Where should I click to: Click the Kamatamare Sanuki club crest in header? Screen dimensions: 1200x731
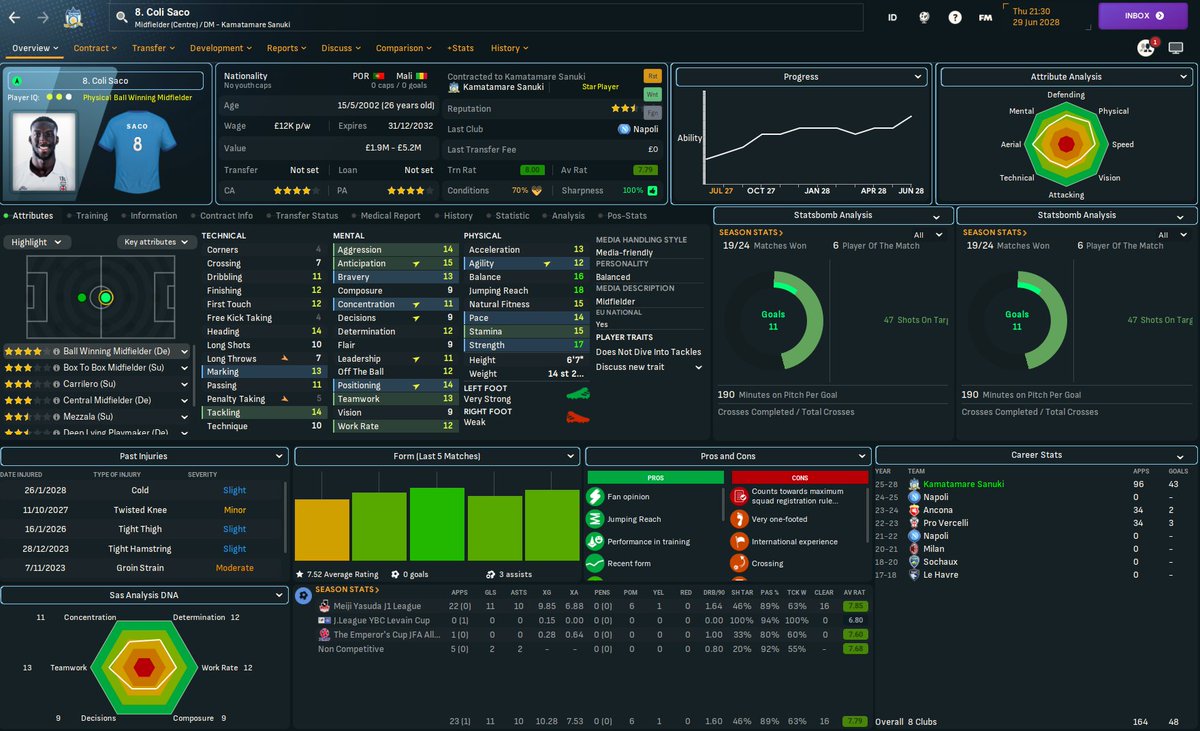point(73,17)
